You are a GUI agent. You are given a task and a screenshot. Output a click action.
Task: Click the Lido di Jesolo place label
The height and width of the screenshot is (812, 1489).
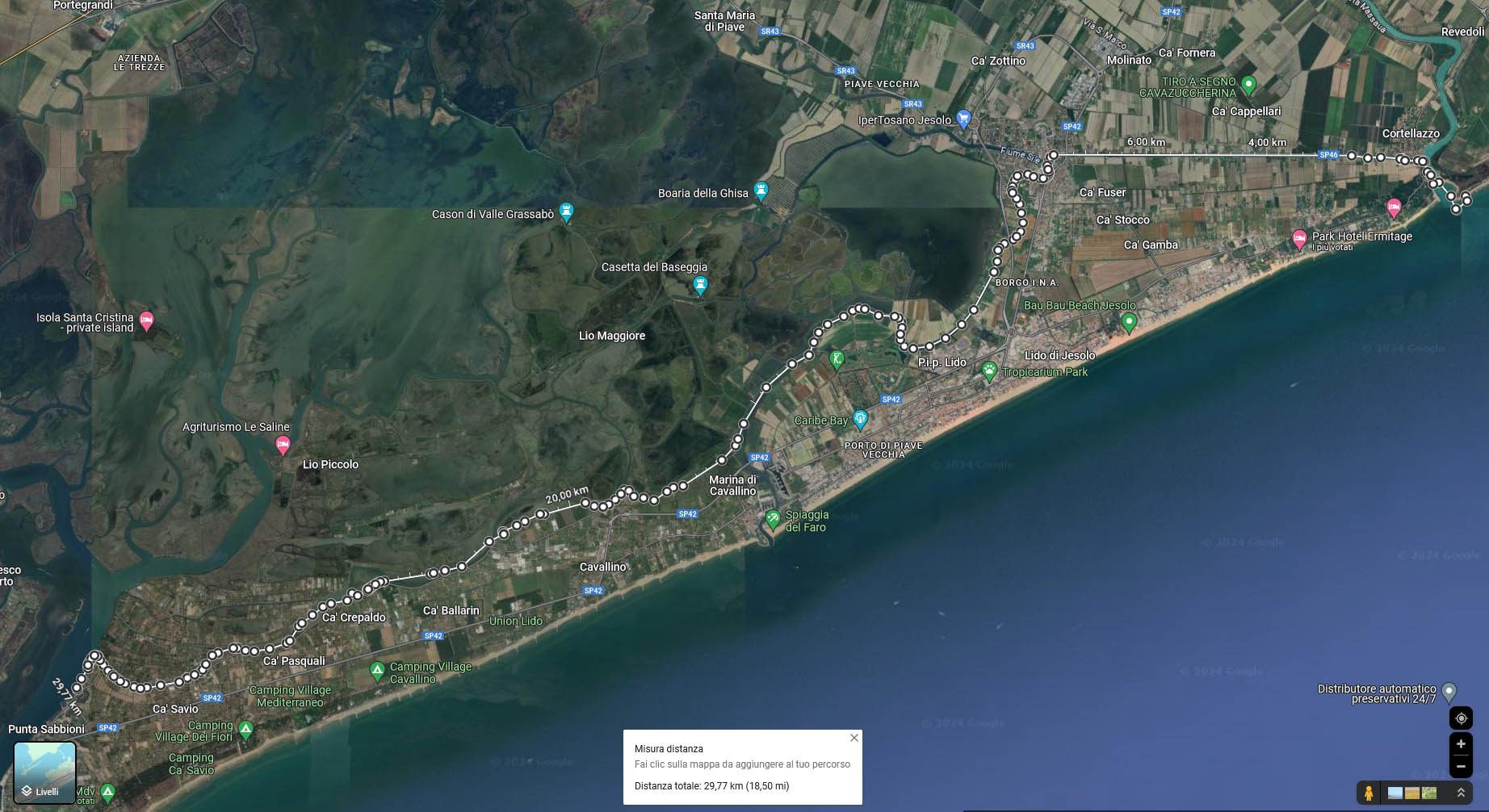(1059, 355)
